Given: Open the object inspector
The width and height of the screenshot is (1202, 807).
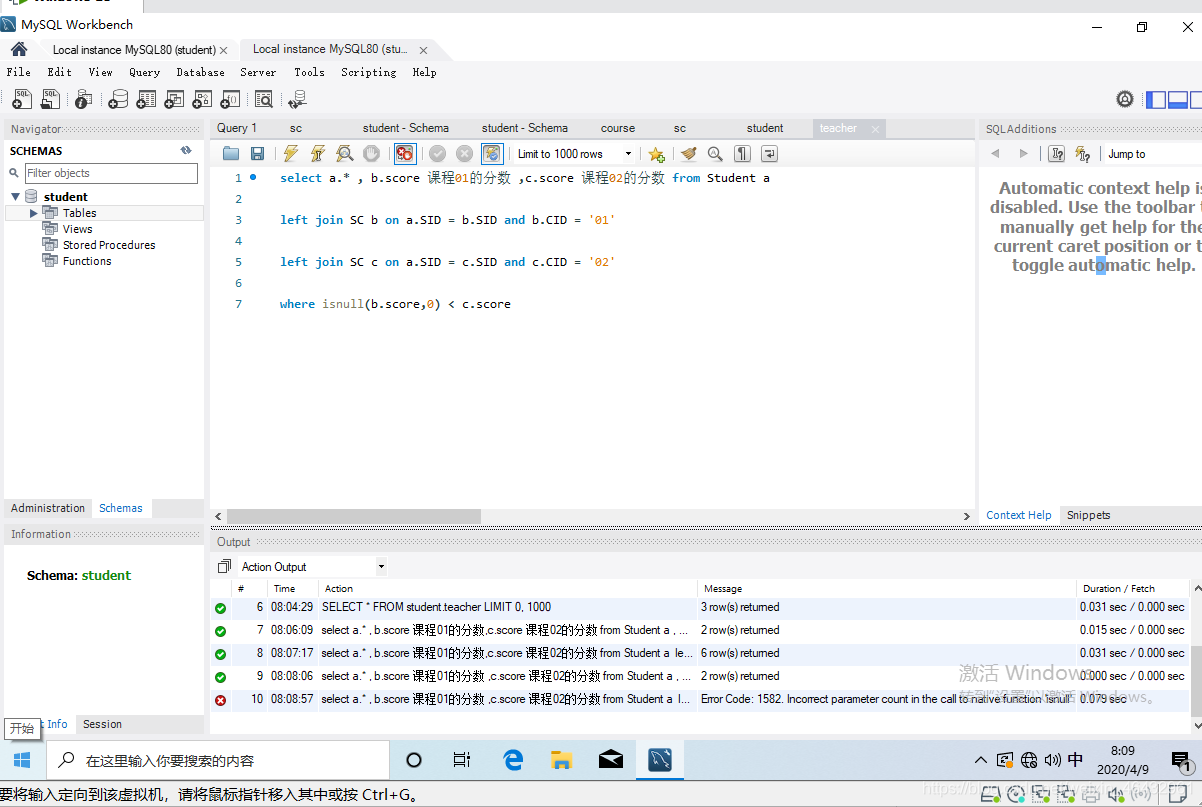Looking at the screenshot, I should [83, 99].
